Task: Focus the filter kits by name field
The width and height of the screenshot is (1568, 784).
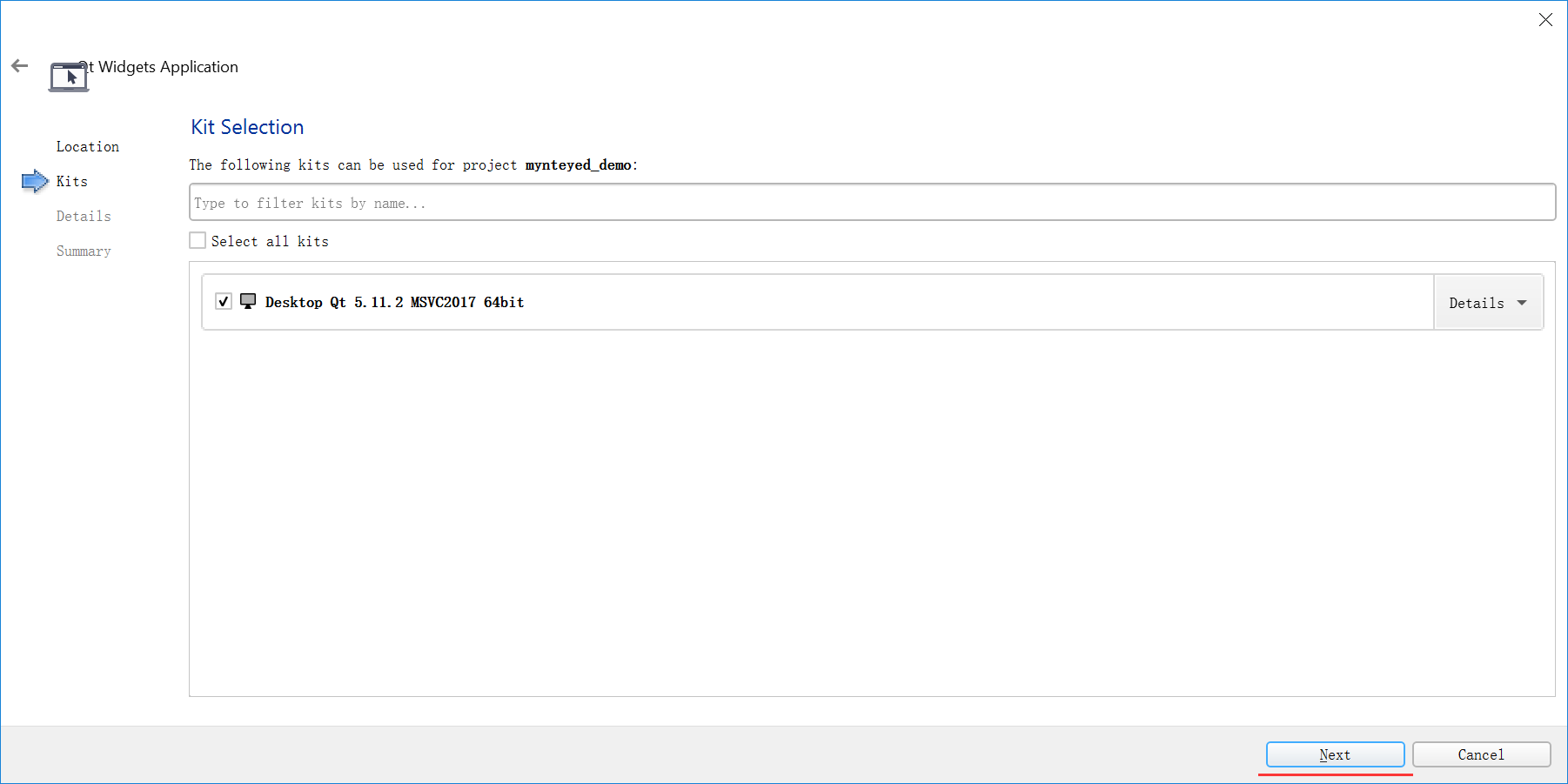Action: pyautogui.click(x=872, y=202)
